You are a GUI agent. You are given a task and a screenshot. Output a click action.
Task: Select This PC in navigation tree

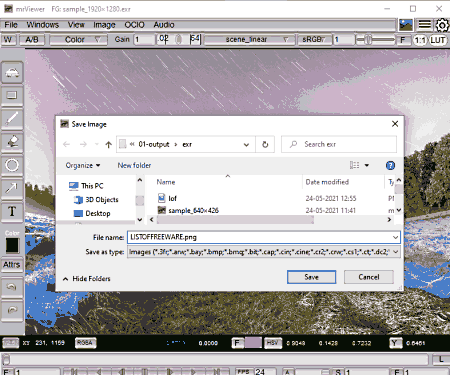[x=86, y=186]
